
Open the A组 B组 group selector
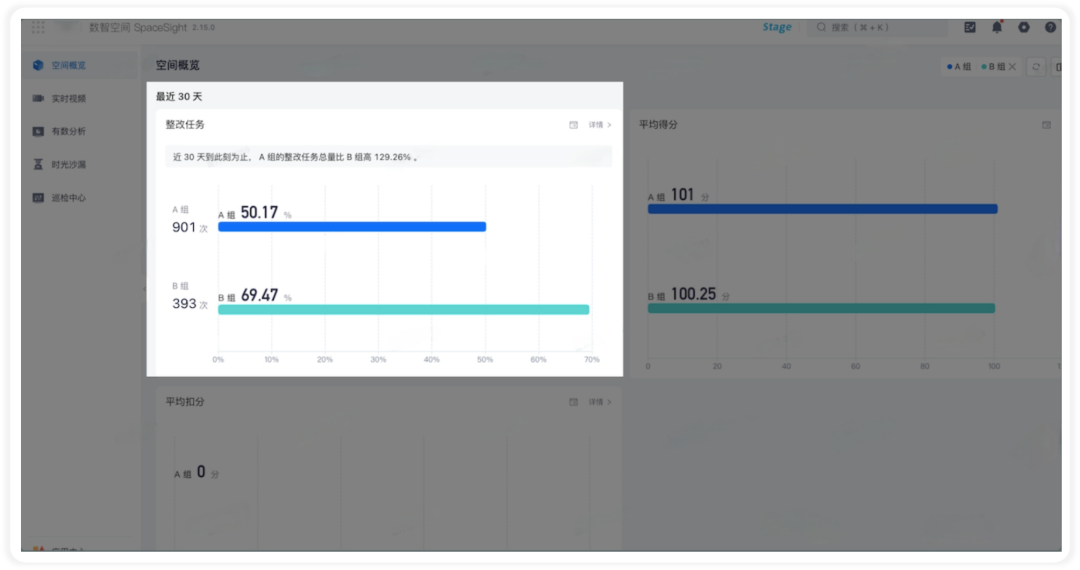click(975, 67)
